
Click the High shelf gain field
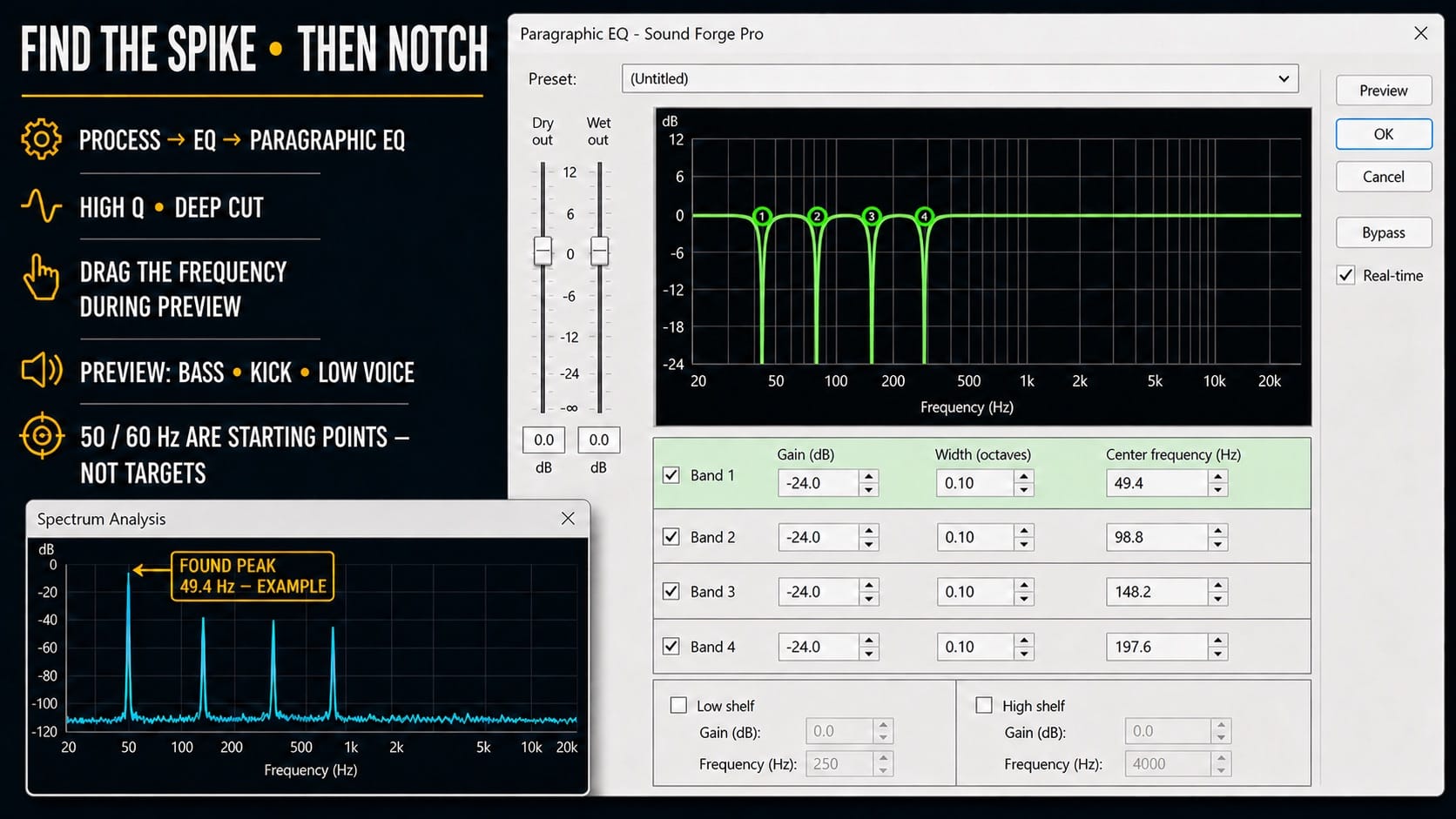pos(1168,731)
